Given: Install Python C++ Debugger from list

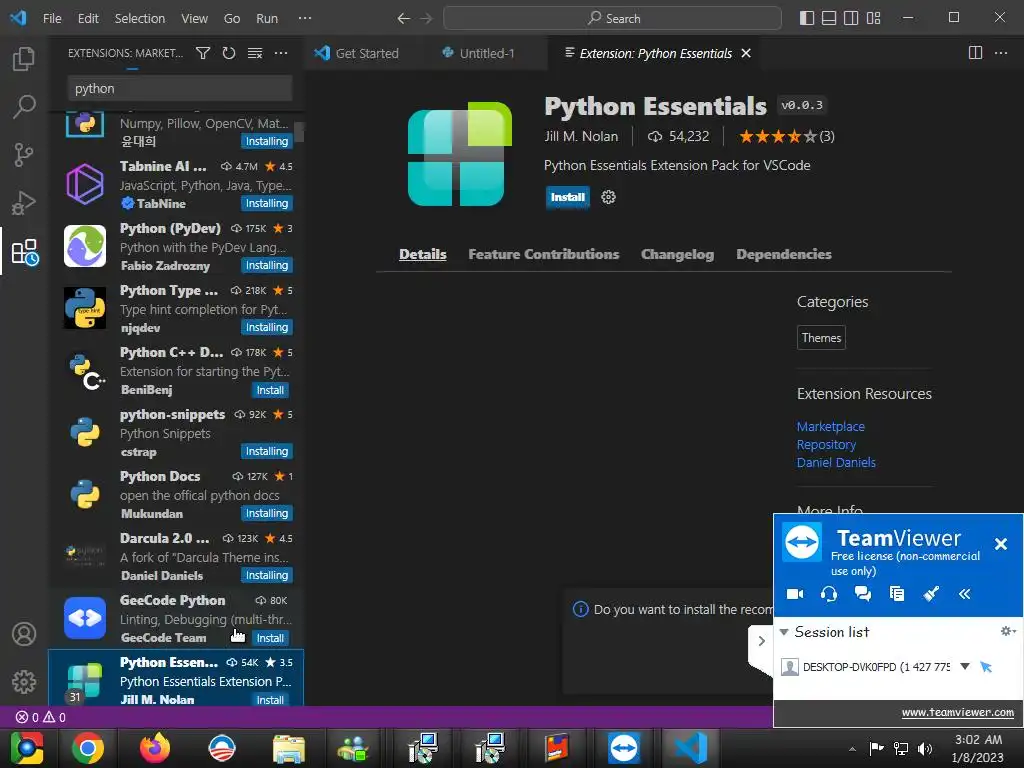Looking at the screenshot, I should 270,390.
